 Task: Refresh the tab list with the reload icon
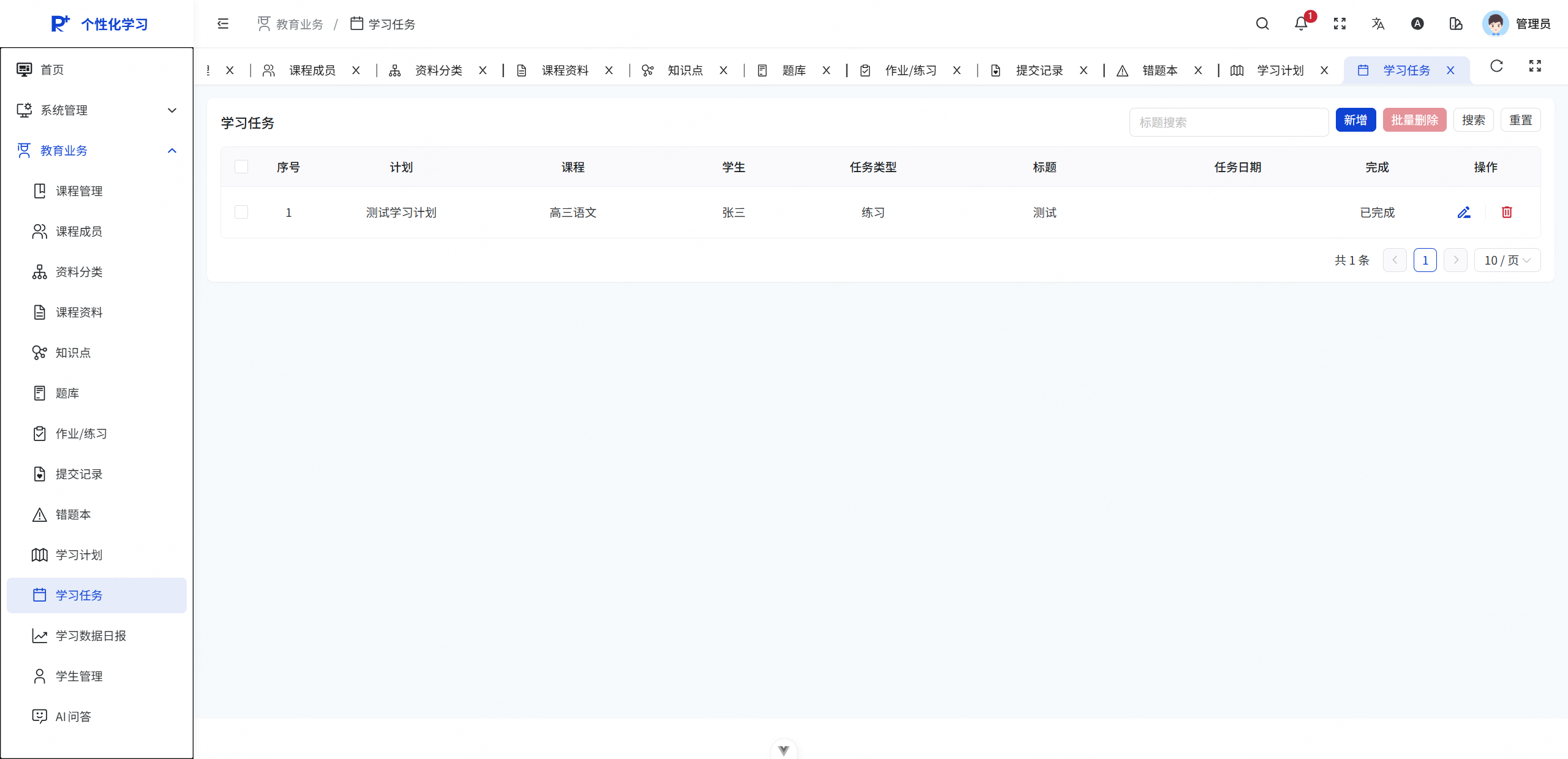coord(1496,66)
